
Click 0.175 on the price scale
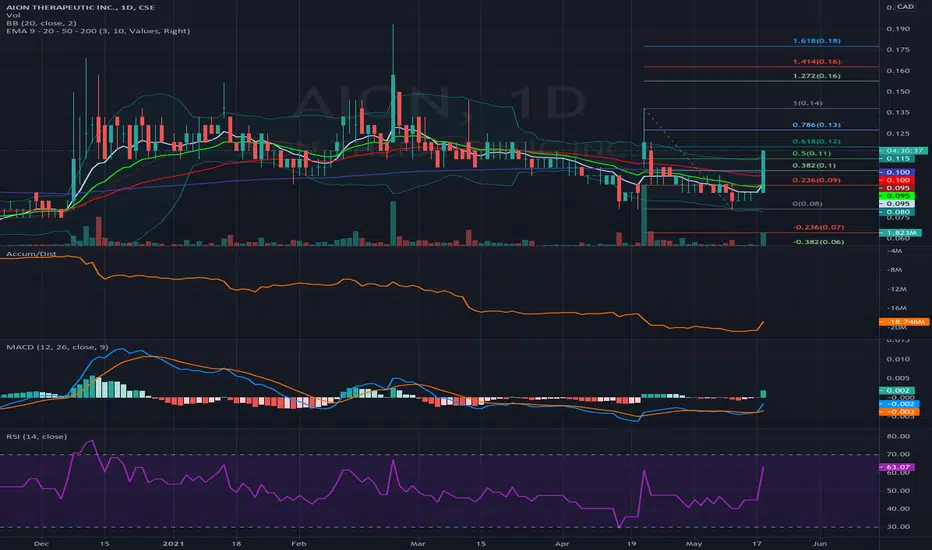pos(898,49)
